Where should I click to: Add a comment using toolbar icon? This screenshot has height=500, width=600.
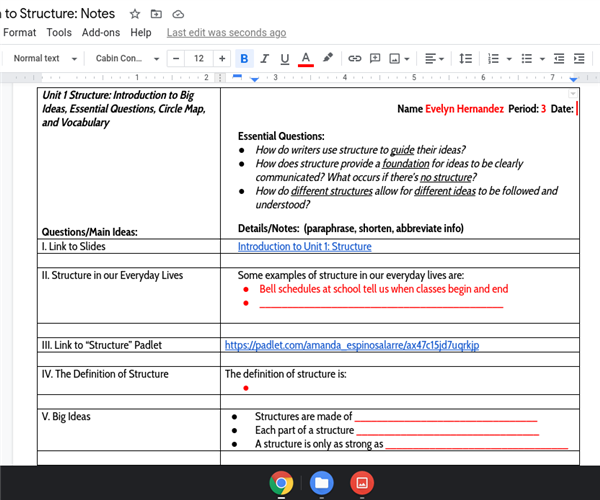pos(375,59)
